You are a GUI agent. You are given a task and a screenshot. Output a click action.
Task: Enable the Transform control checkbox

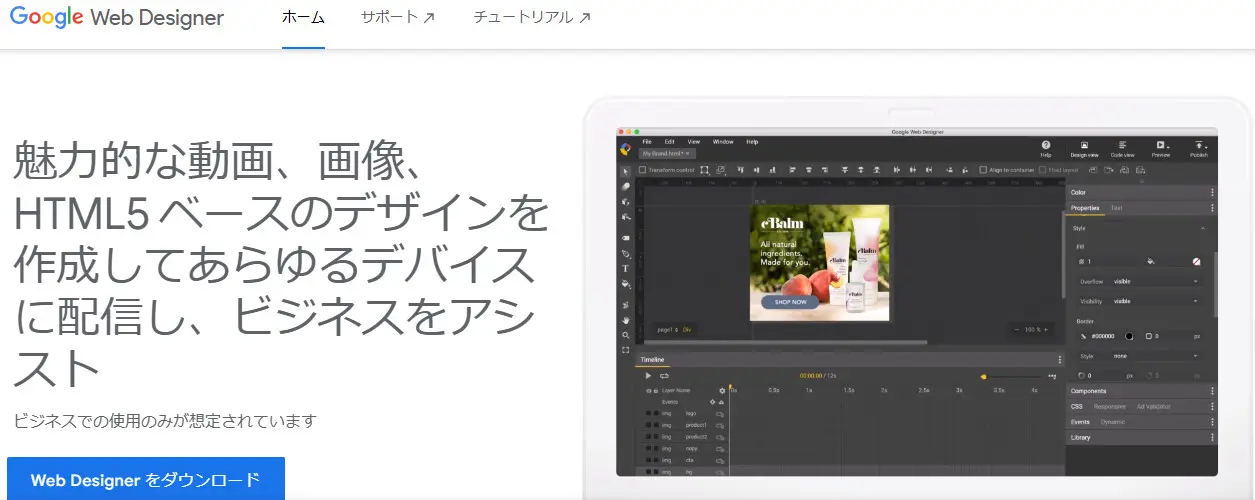(643, 170)
